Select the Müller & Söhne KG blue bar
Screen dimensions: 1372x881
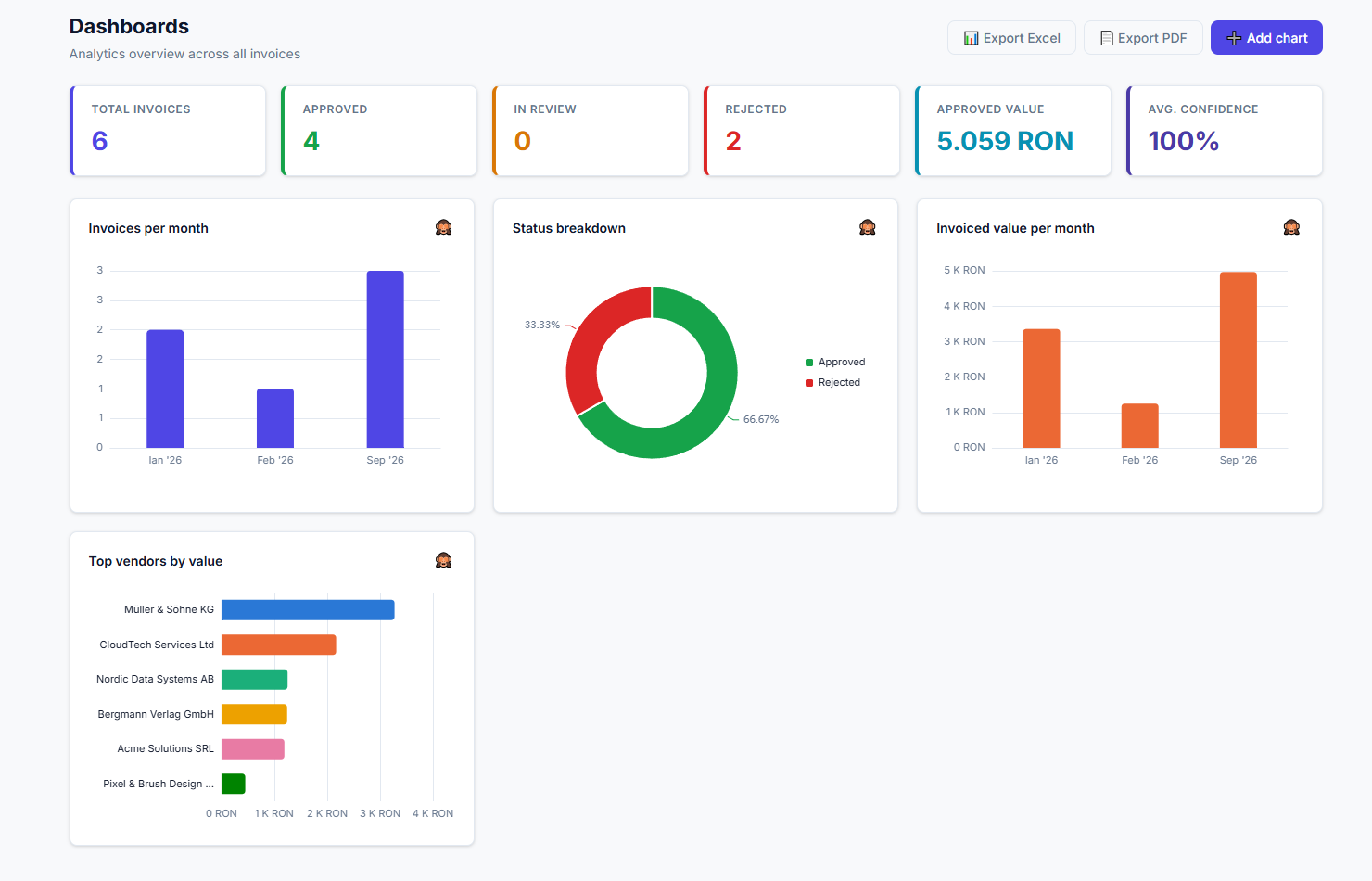click(x=308, y=610)
